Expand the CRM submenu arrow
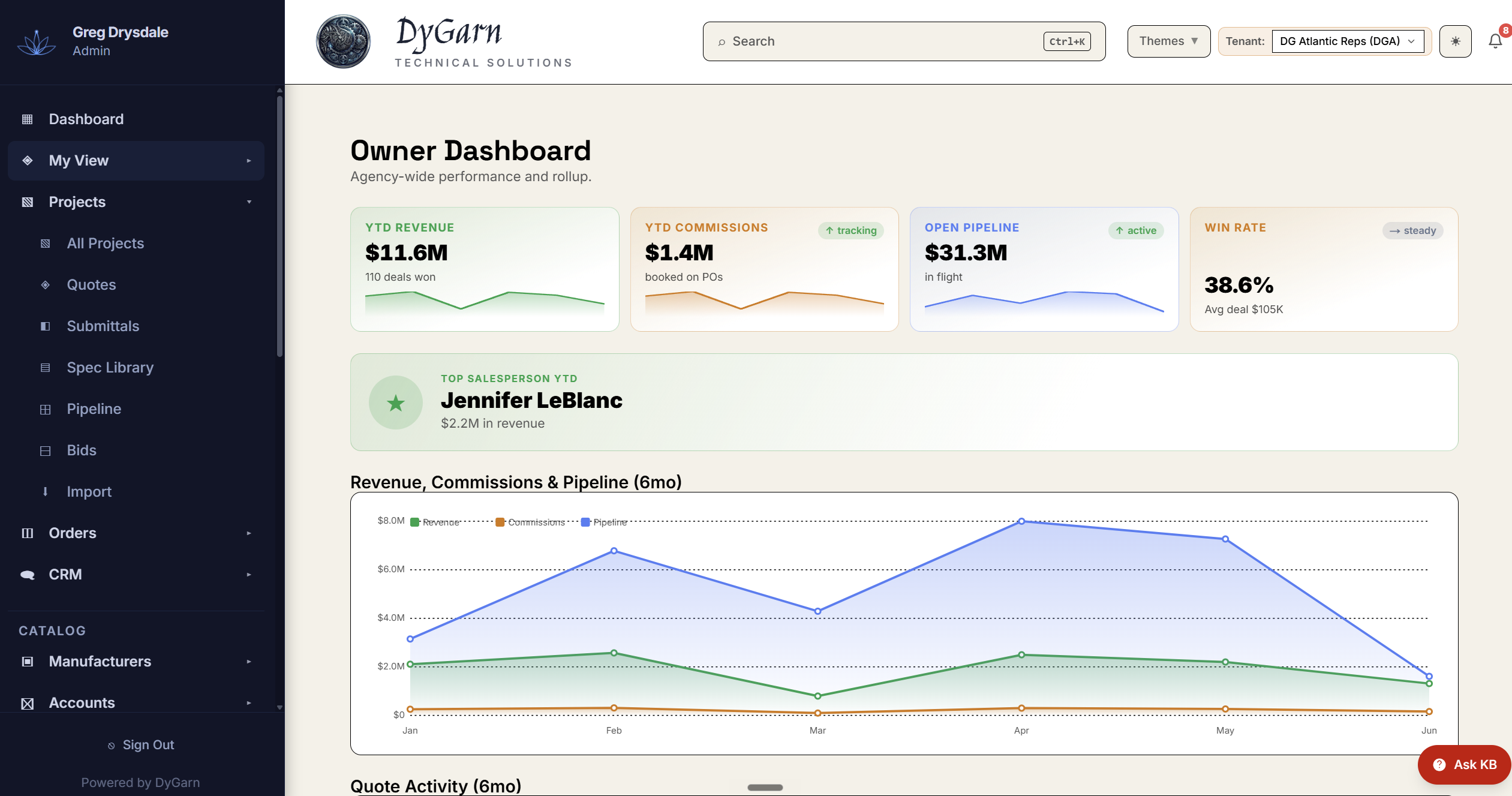Screen dimensions: 1512x796 (249, 575)
